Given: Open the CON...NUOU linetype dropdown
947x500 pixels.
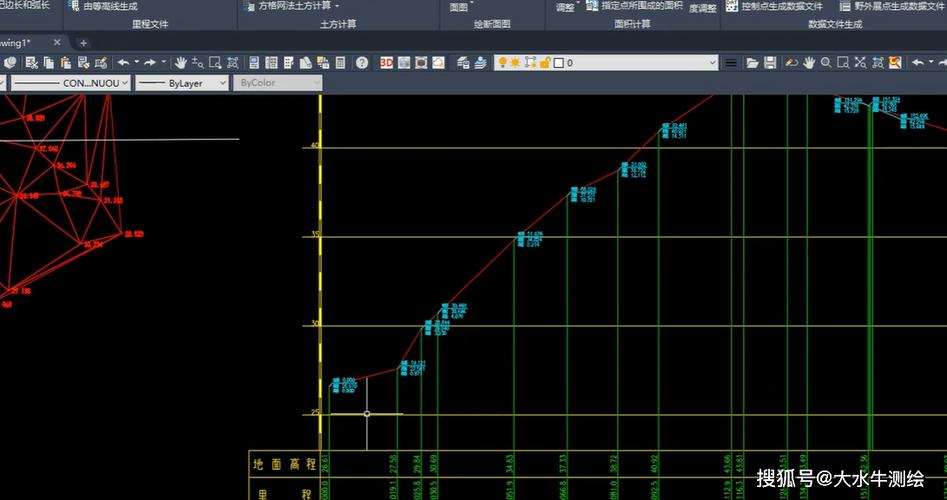Looking at the screenshot, I should [x=68, y=83].
